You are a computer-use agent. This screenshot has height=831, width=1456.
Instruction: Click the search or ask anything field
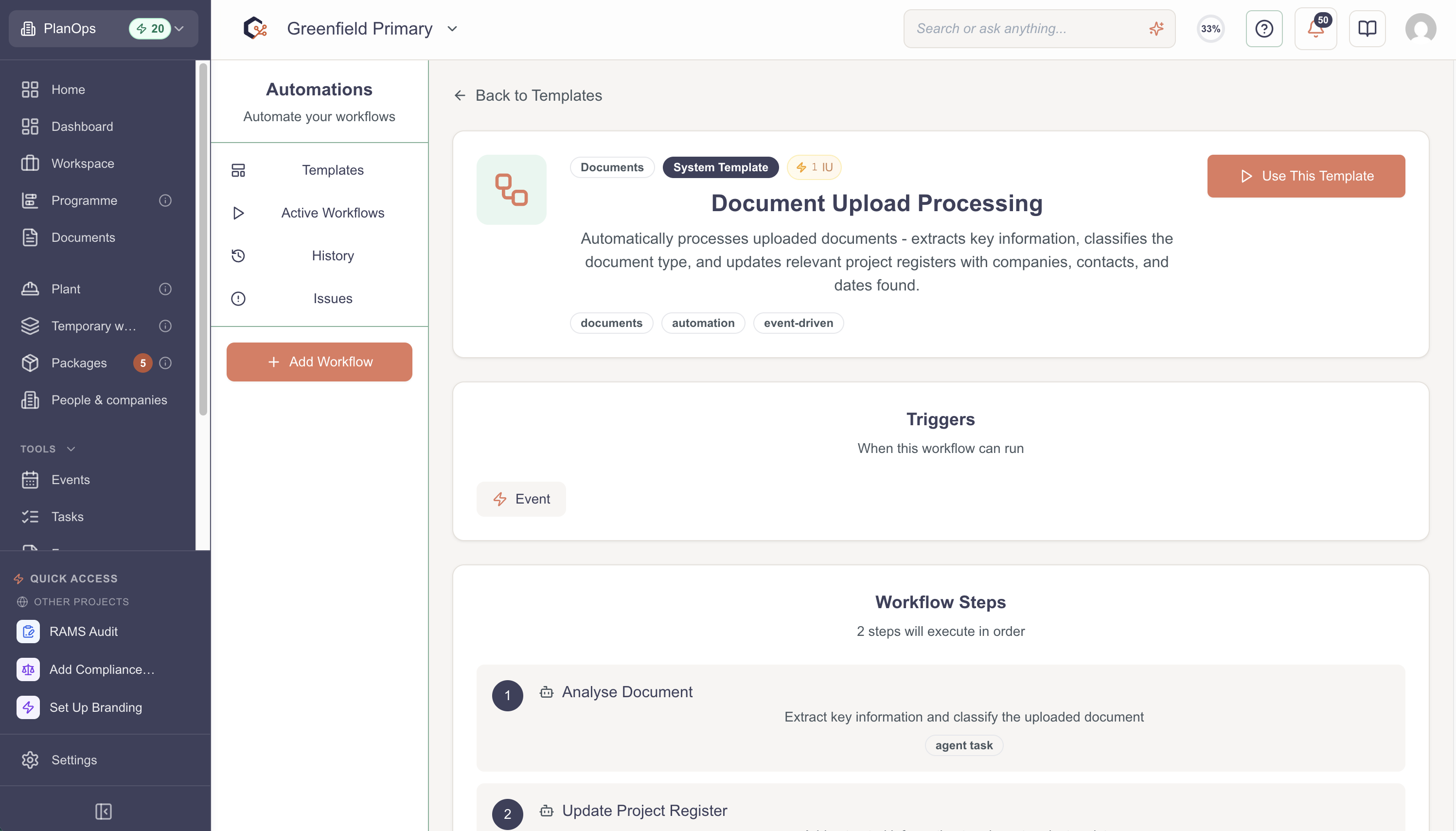tap(1039, 29)
